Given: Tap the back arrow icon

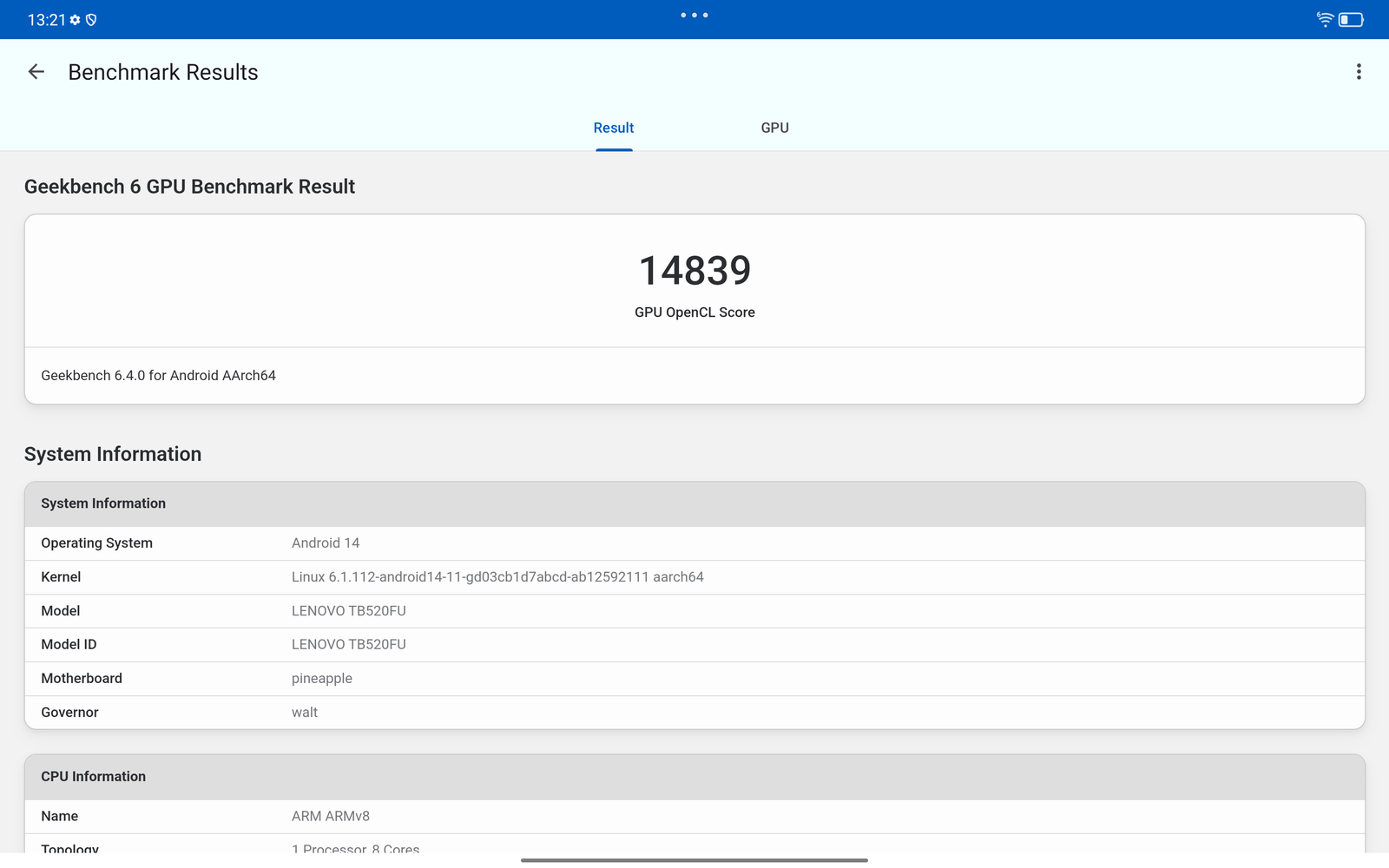Looking at the screenshot, I should [36, 72].
